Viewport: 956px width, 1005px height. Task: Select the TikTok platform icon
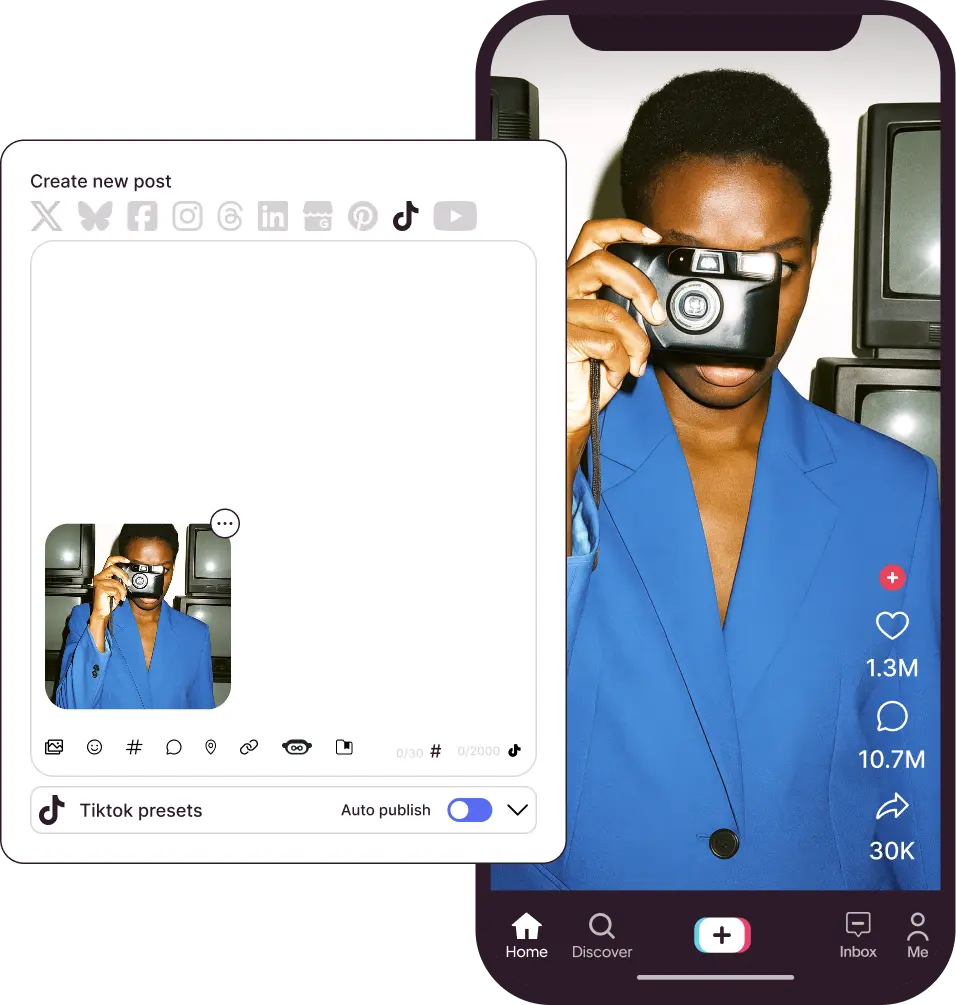click(405, 216)
